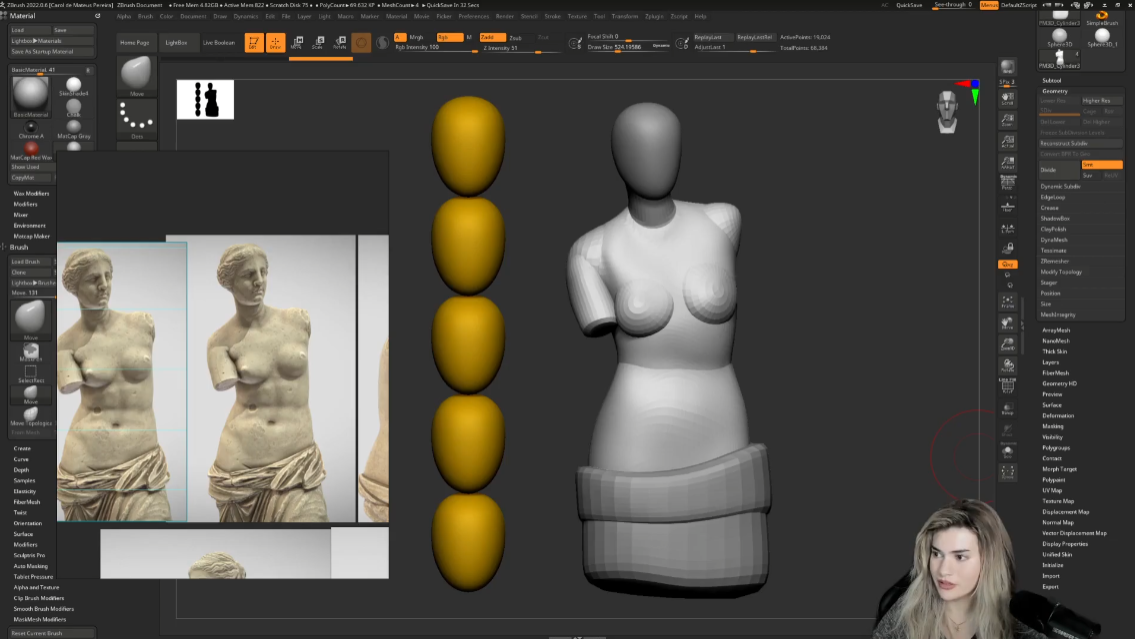Select the MatCap Red Wax material
This screenshot has width=1135, height=639.
tap(30, 151)
